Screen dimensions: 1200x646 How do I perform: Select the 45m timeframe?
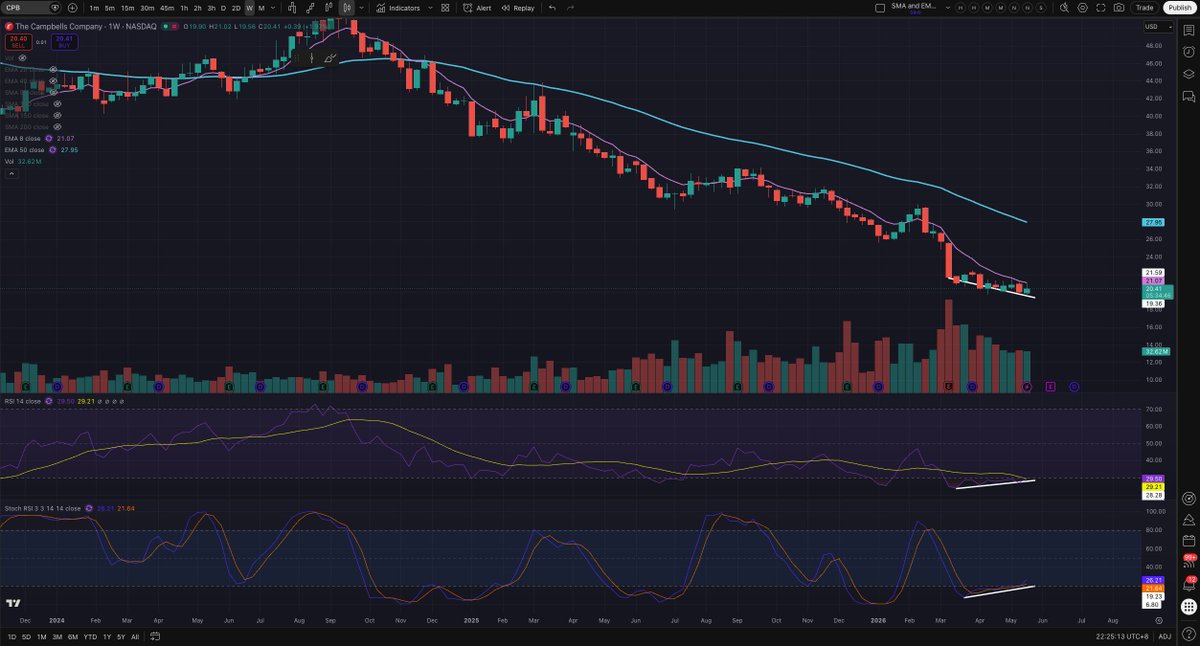click(x=166, y=7)
